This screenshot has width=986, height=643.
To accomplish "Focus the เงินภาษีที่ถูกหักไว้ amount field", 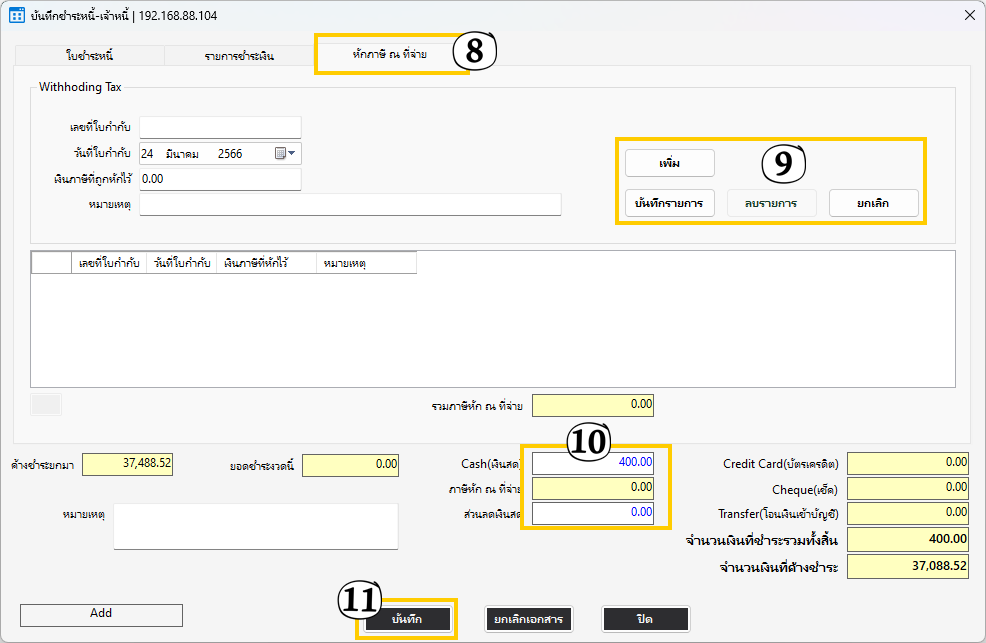I will tap(220, 179).
